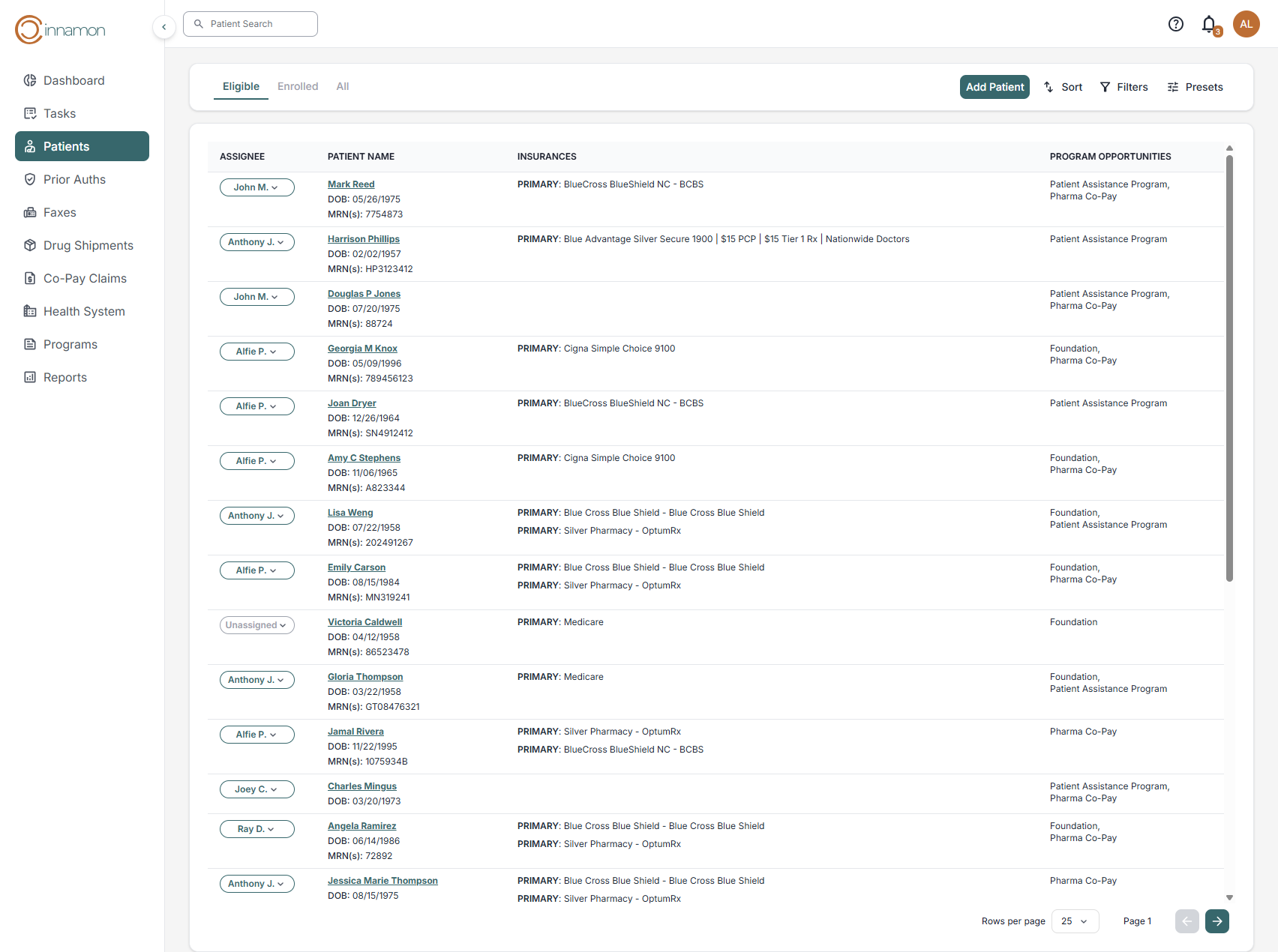Open Prior Auths in the sidebar

[x=74, y=179]
